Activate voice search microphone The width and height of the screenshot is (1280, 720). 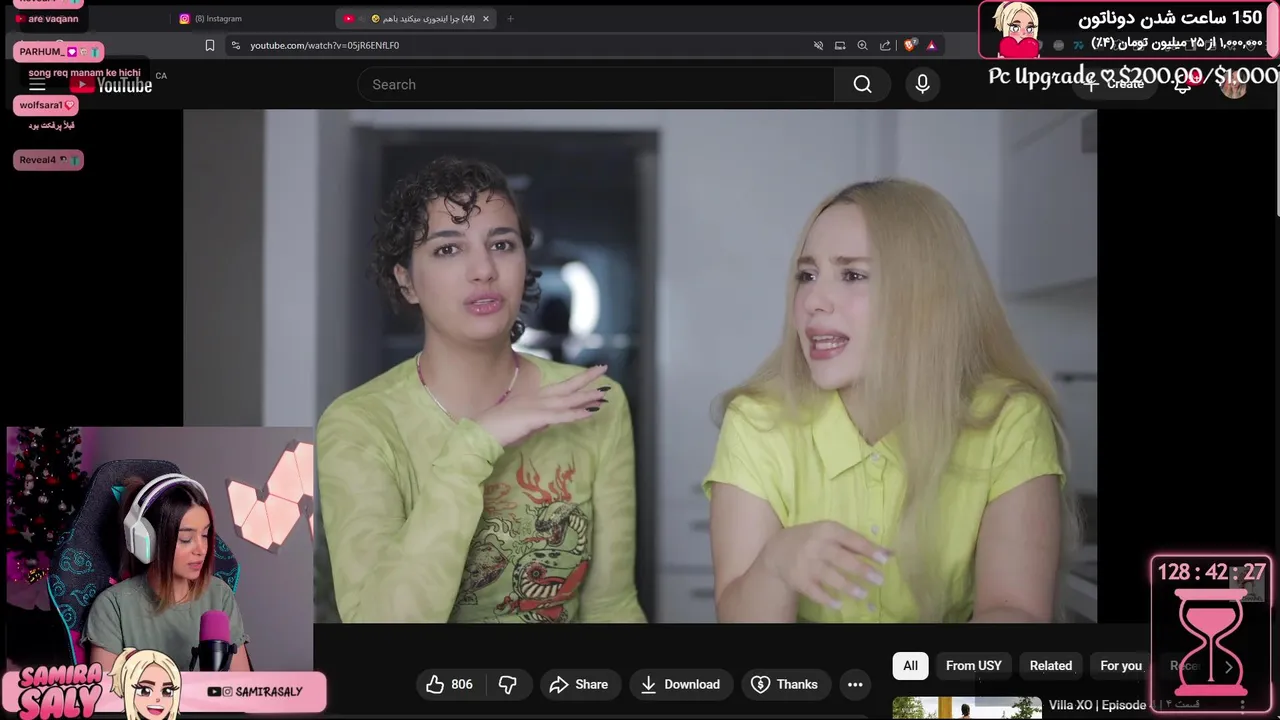click(922, 85)
